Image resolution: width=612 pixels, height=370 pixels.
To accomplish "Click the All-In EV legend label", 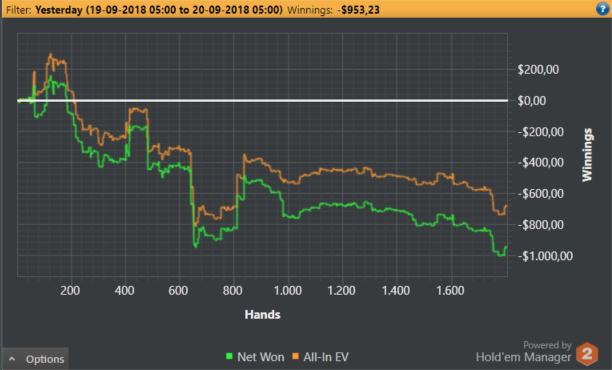I will (326, 357).
